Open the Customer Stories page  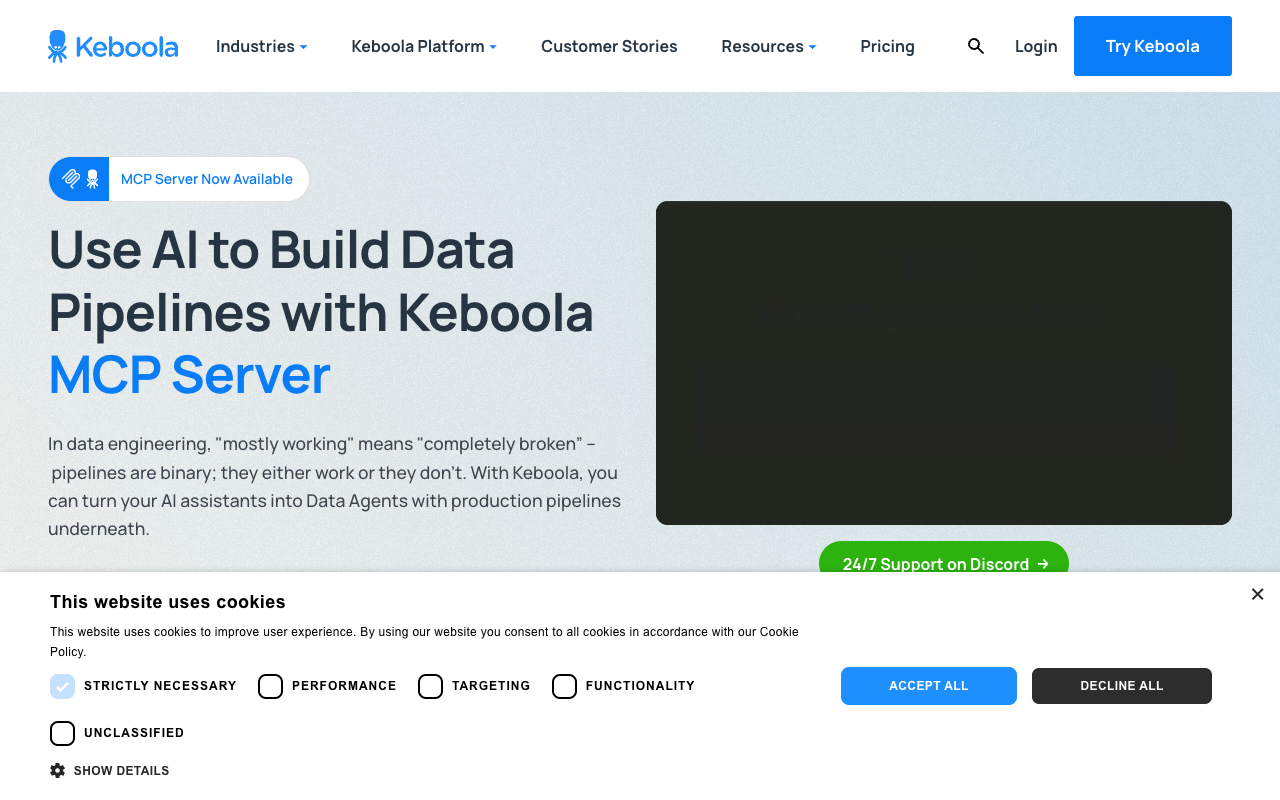point(609,46)
